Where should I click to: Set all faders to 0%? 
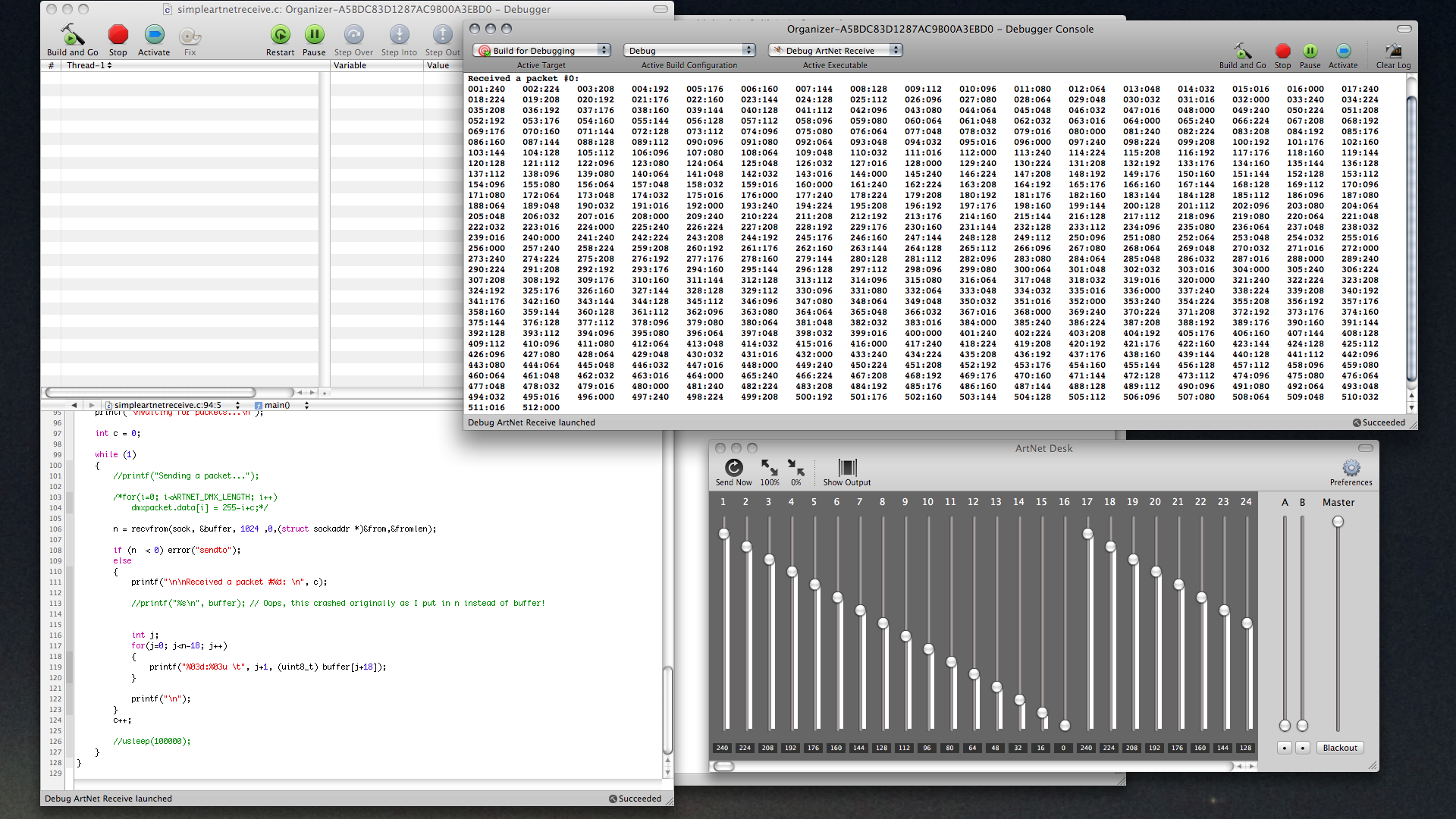(795, 468)
